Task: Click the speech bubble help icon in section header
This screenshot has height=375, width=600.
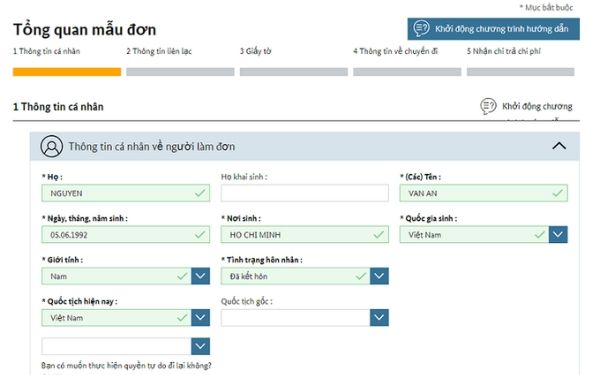Action: [488, 106]
